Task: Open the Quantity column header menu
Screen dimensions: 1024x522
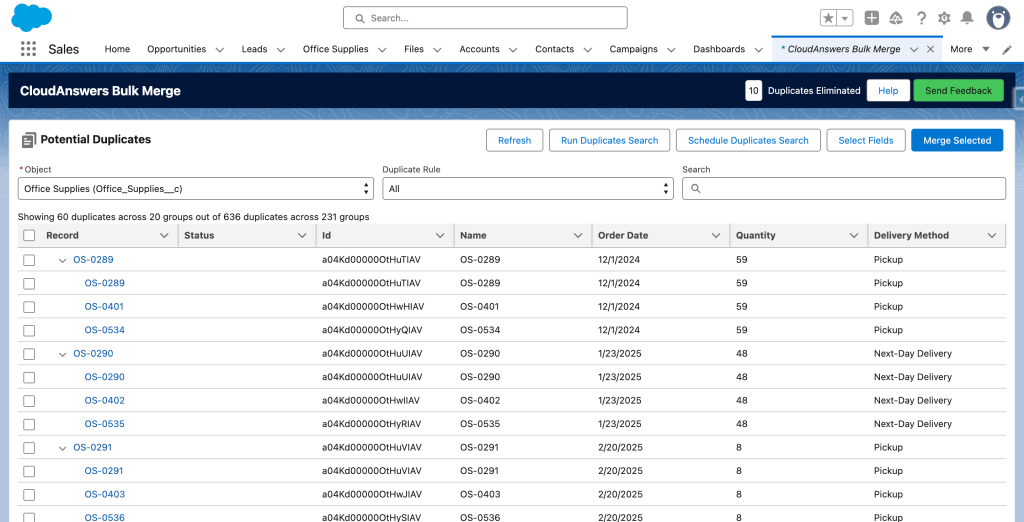Action: click(x=854, y=236)
